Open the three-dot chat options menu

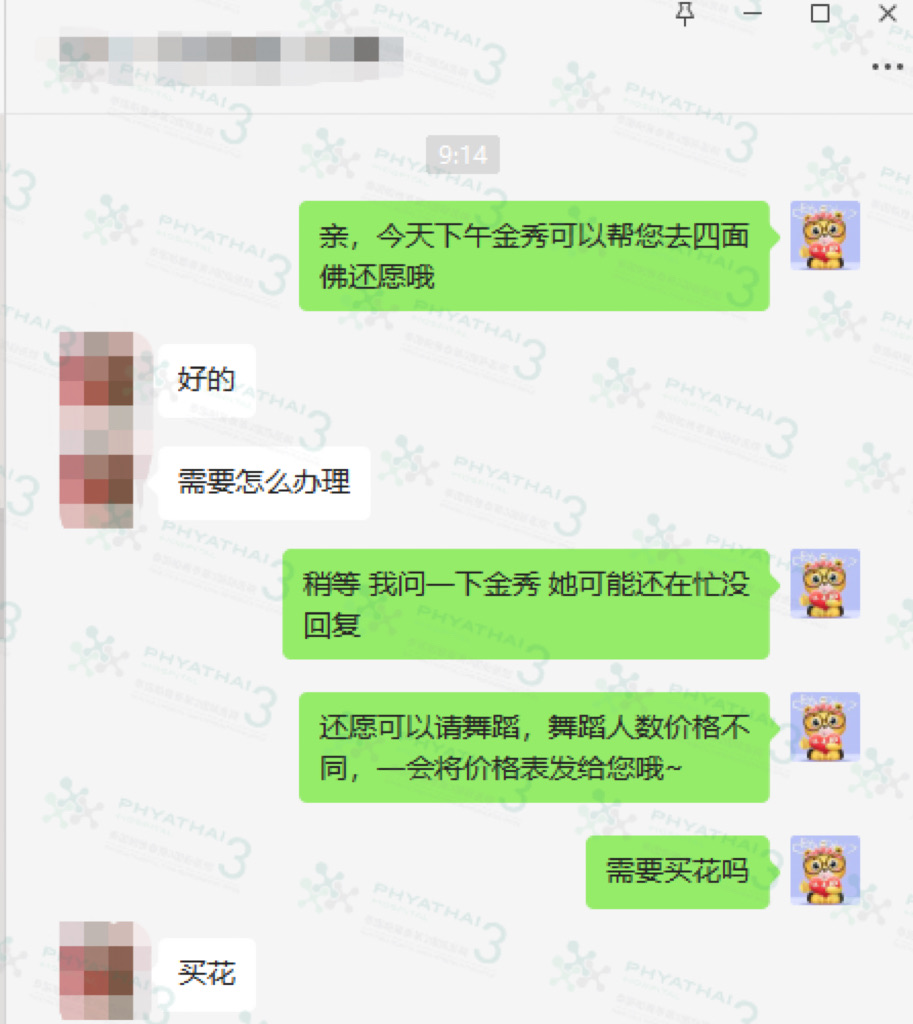(888, 67)
